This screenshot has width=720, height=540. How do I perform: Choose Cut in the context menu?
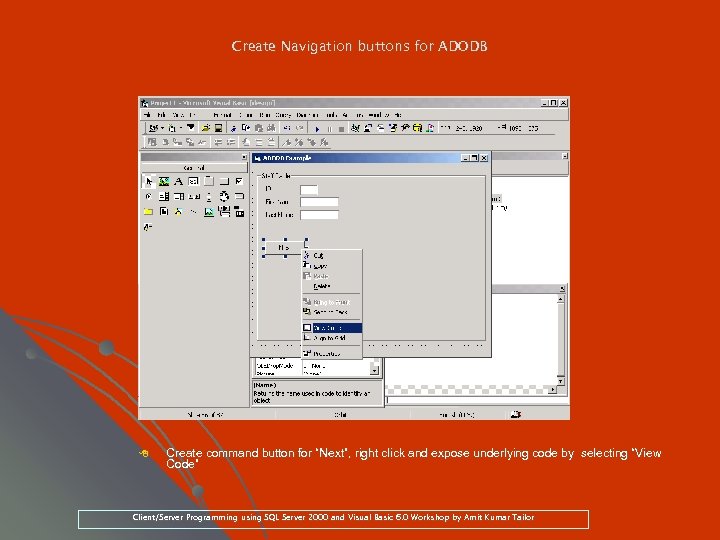332,255
